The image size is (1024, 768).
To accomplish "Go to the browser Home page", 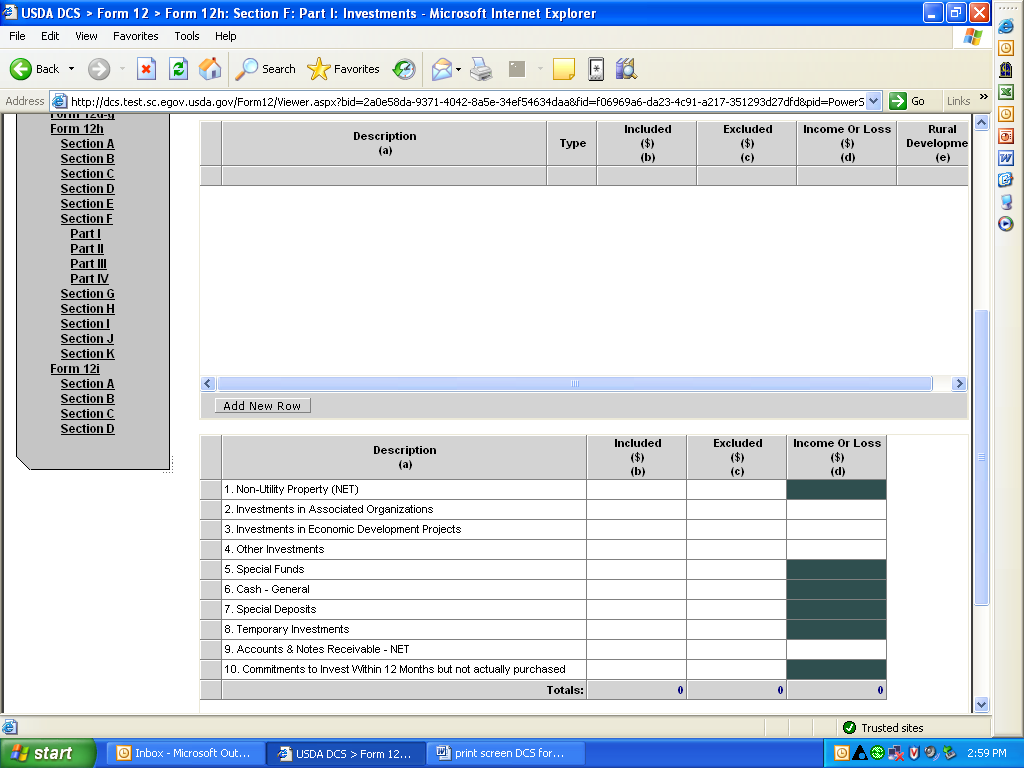I will point(210,69).
